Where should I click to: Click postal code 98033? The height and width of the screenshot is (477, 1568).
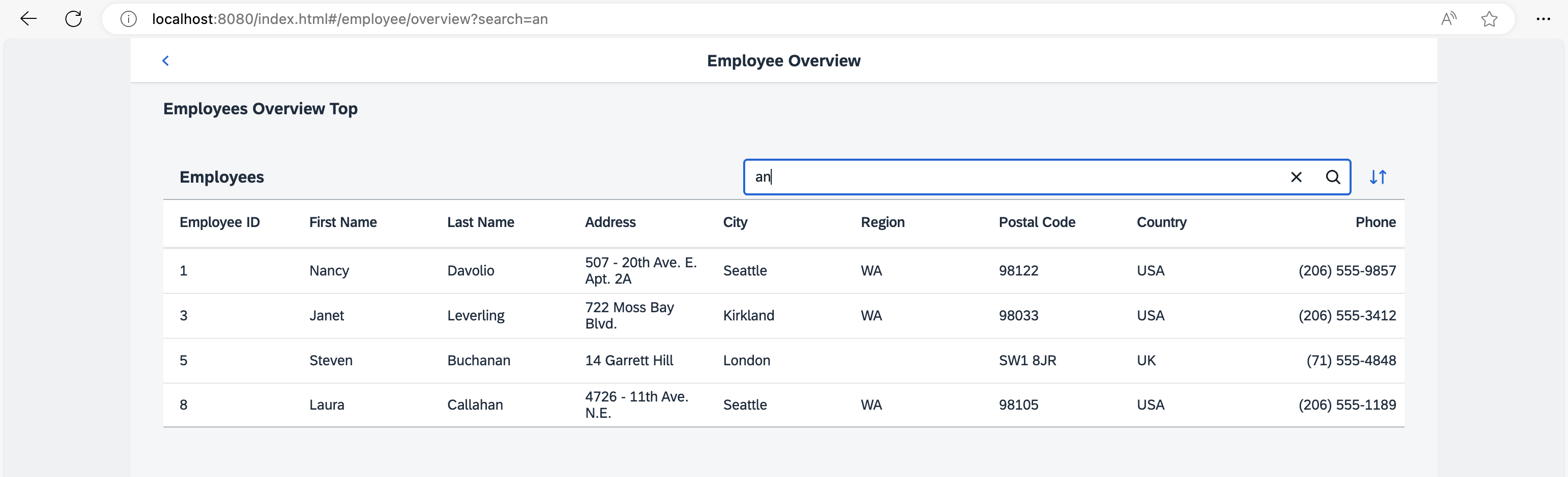point(1019,316)
